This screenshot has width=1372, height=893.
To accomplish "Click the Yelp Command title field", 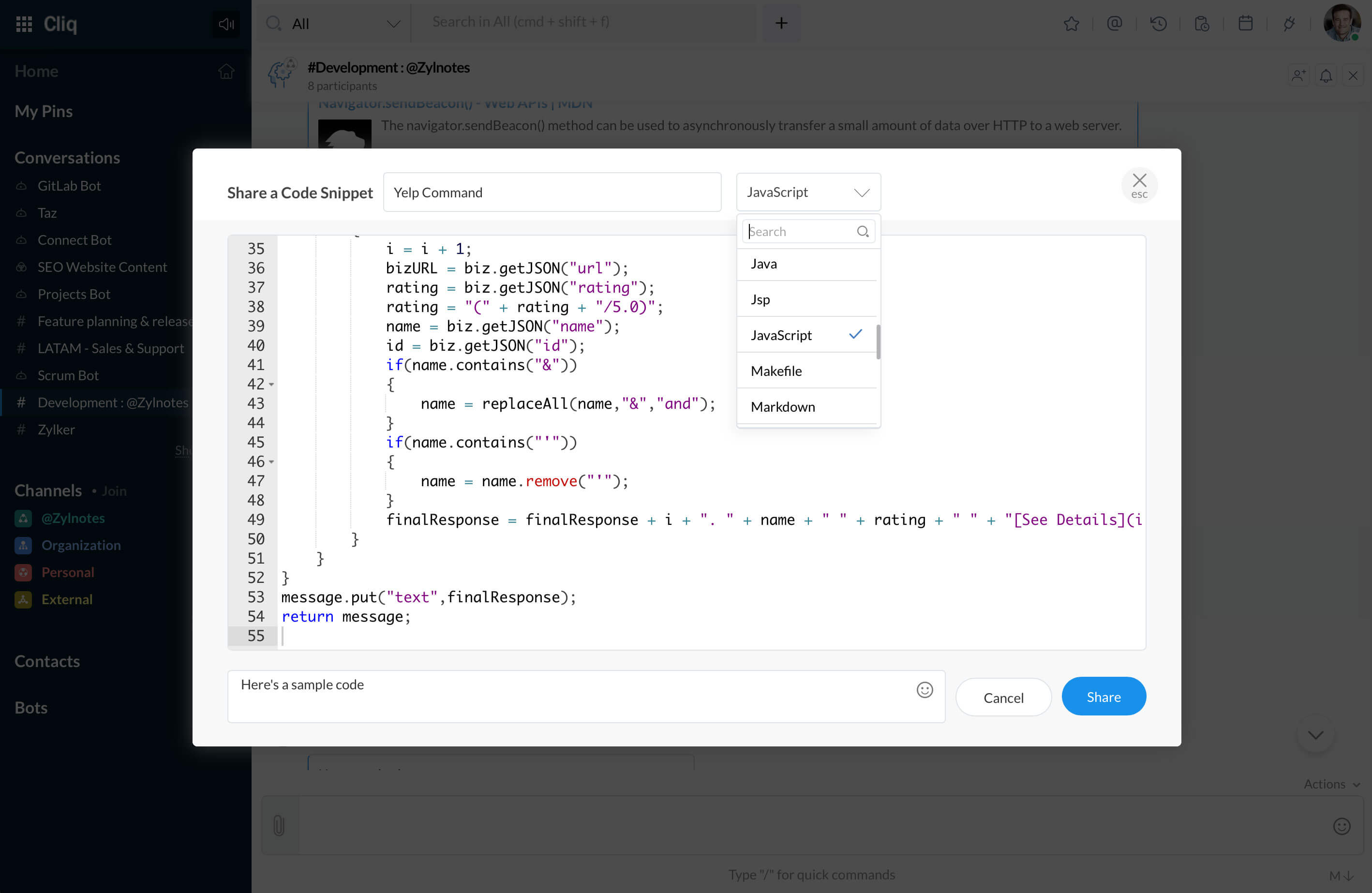I will point(552,193).
